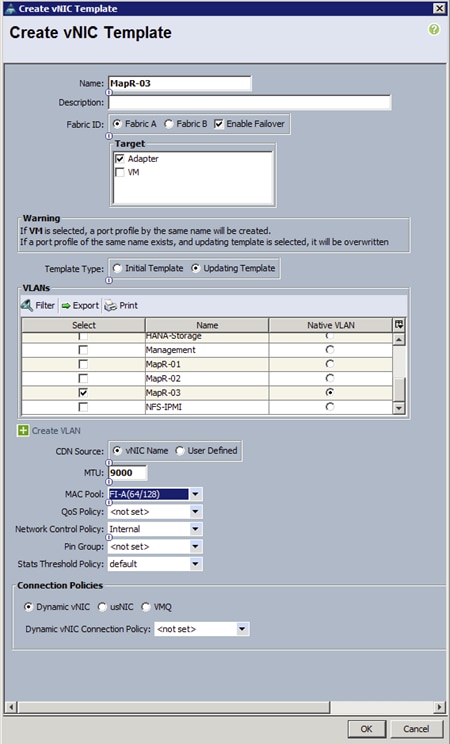Screen dimensions: 450x744
Task: Click the green help question mark icon
Action: (x=434, y=29)
